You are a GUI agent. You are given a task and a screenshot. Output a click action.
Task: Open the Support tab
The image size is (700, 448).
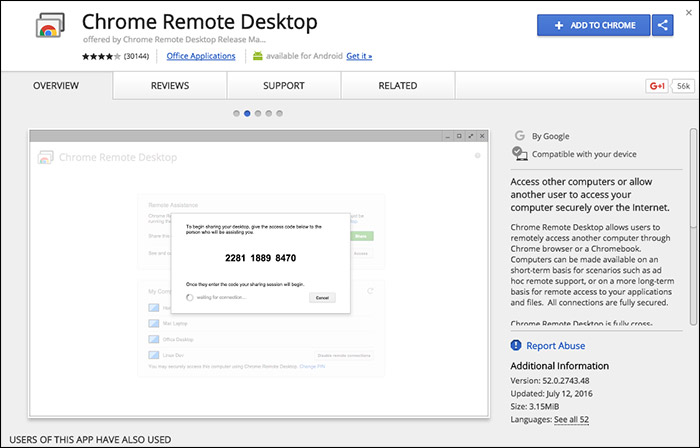tap(284, 86)
